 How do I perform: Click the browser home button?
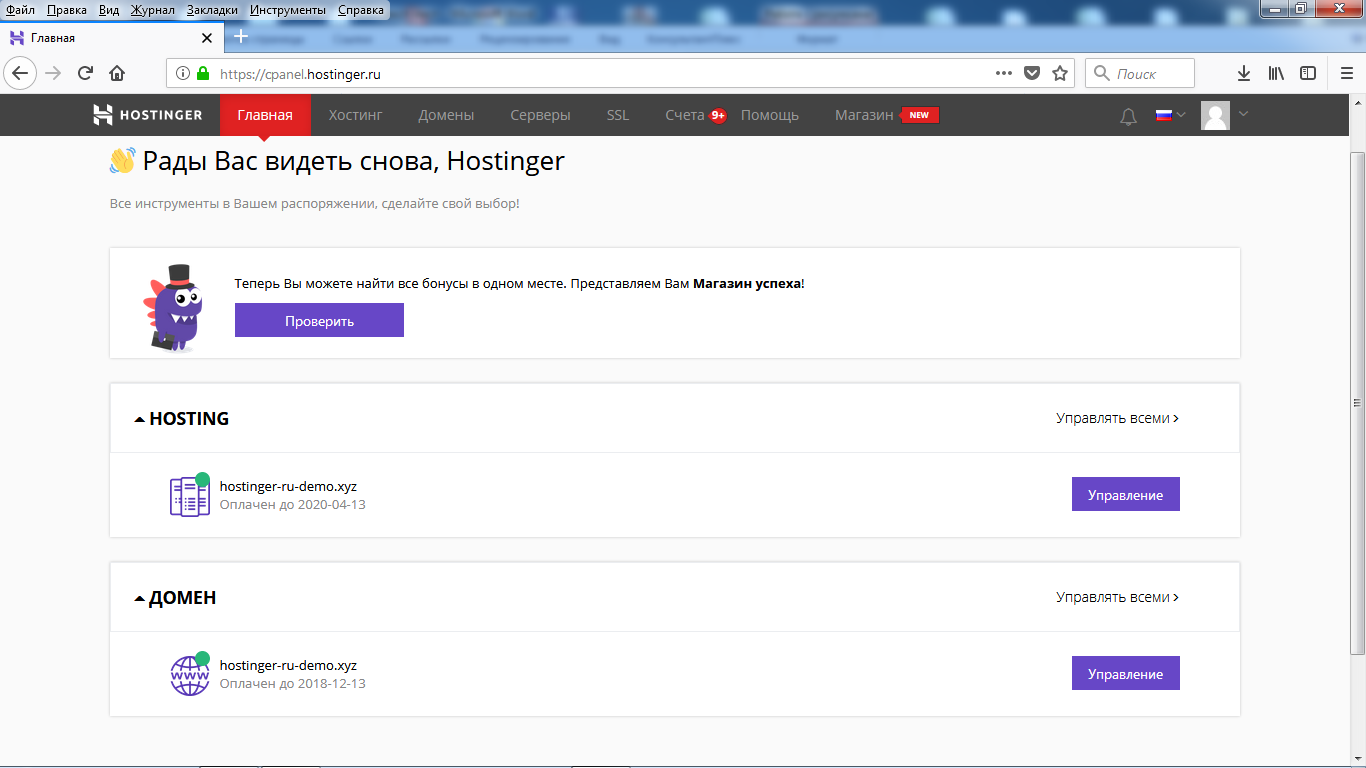[x=117, y=73]
